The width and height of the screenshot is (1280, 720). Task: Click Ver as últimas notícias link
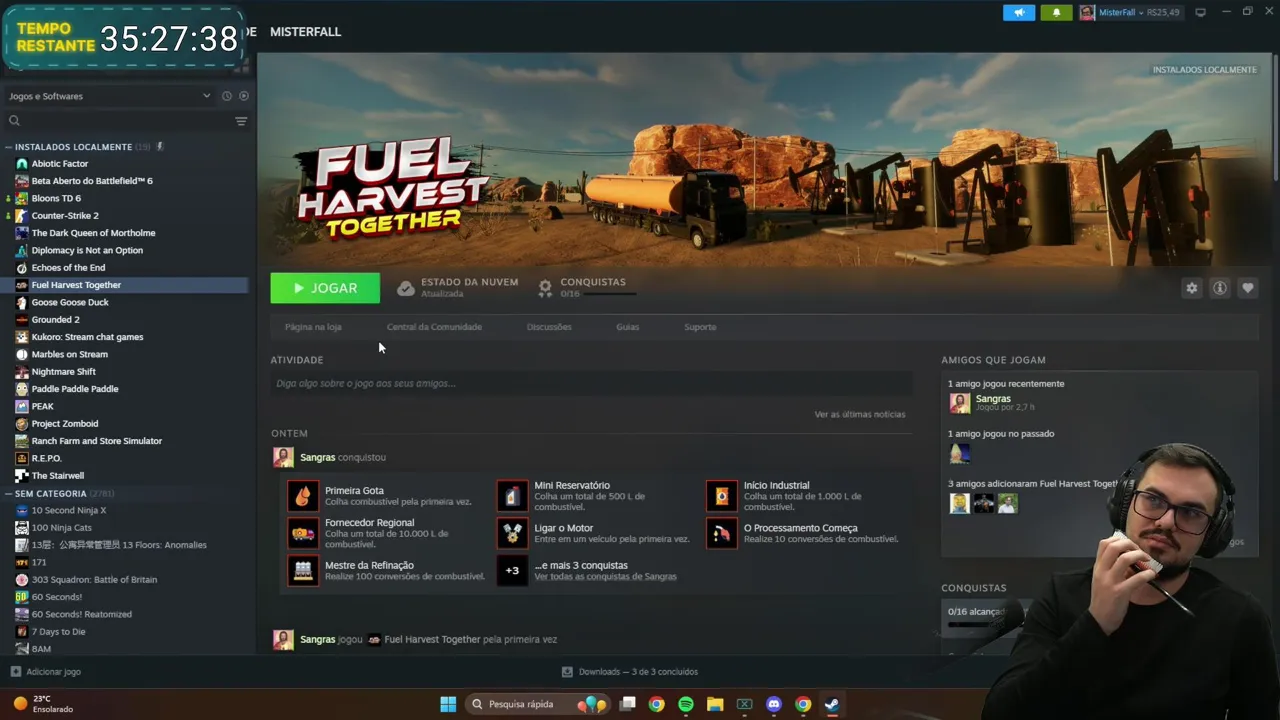[860, 414]
